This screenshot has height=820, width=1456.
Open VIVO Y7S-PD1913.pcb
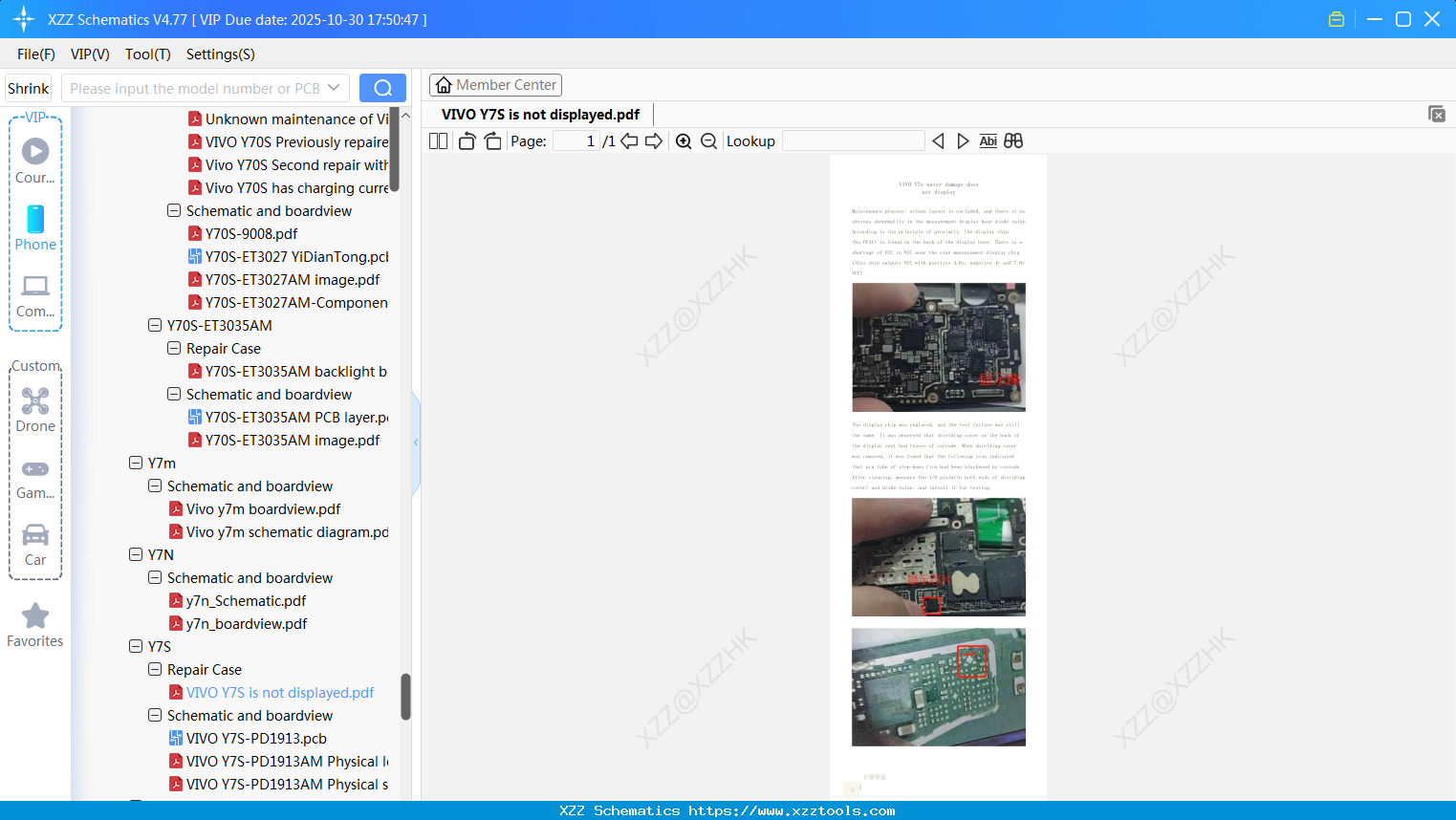[x=256, y=738]
